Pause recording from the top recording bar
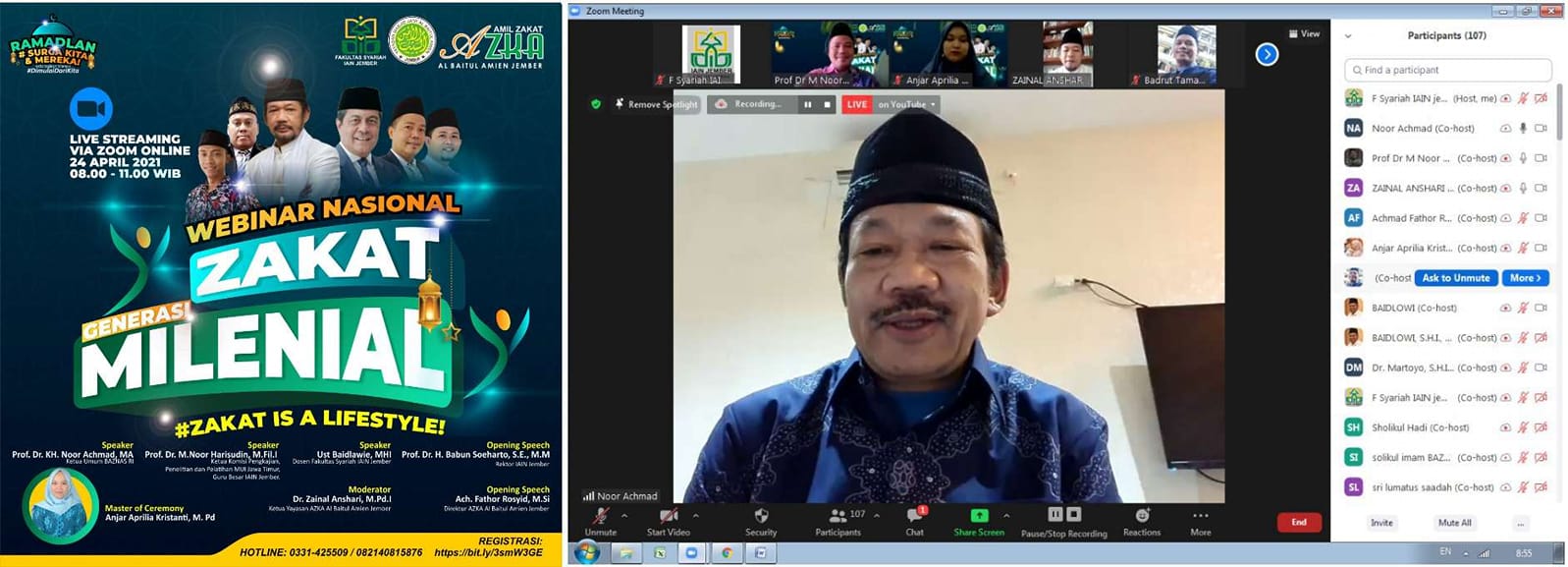1568x567 pixels. coord(808,104)
